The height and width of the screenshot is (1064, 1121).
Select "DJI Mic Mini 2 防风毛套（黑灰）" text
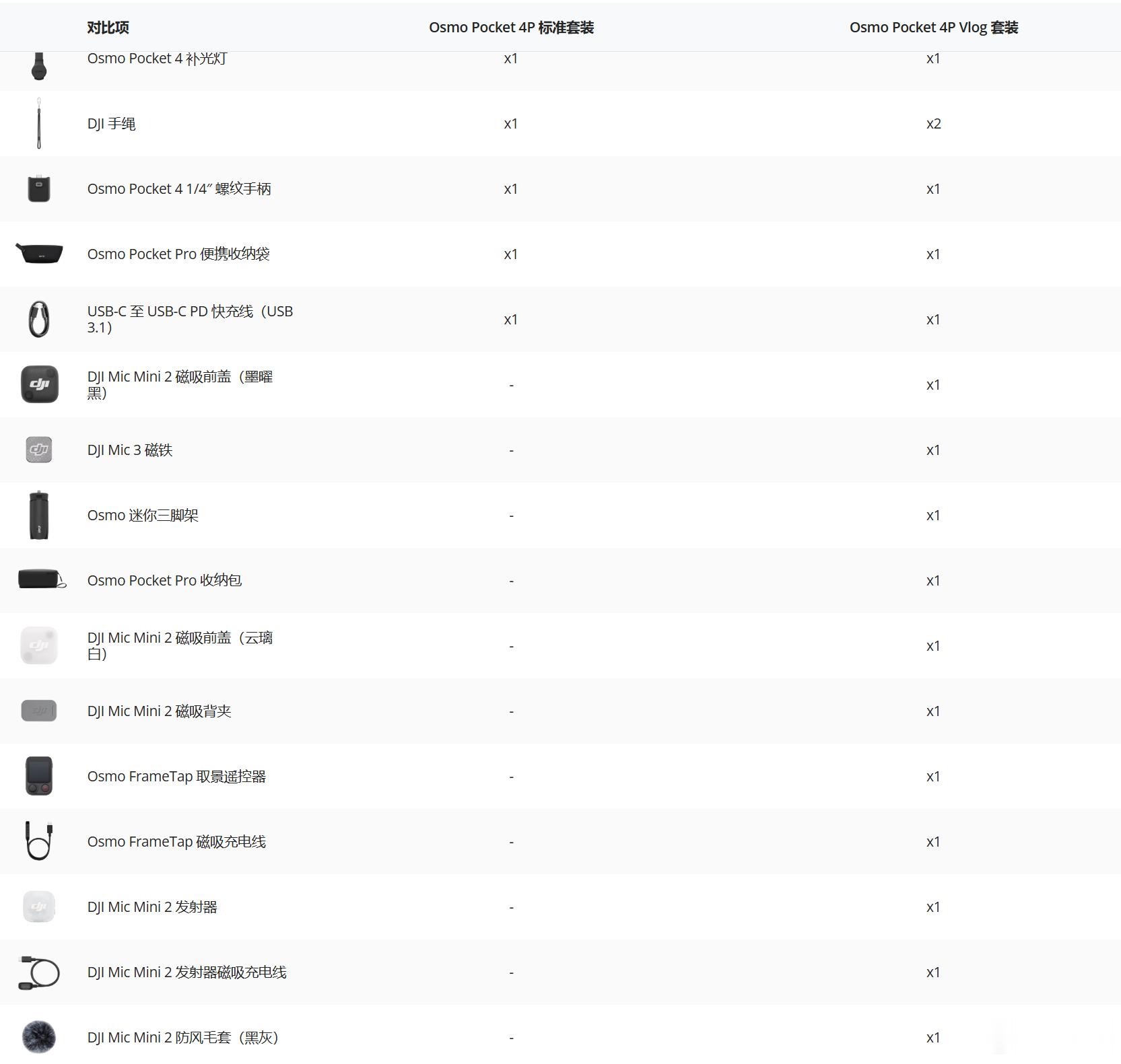tap(183, 1038)
